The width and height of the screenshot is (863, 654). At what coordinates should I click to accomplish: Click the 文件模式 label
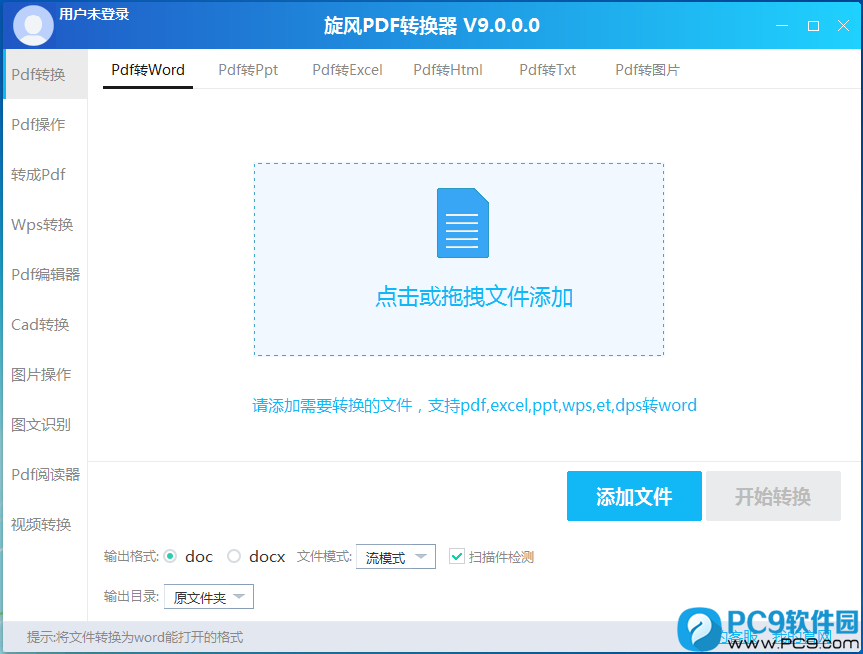(x=324, y=557)
